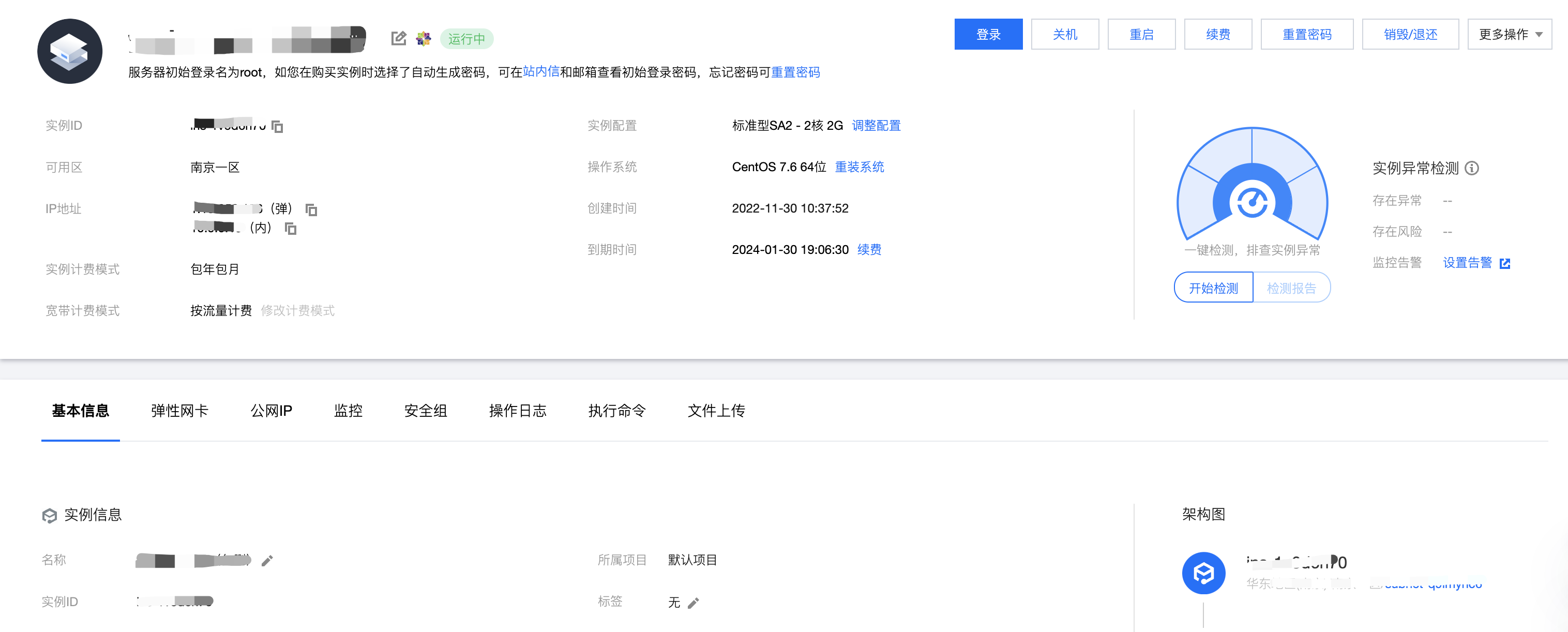Edit 标签 with pencil icon

point(692,602)
